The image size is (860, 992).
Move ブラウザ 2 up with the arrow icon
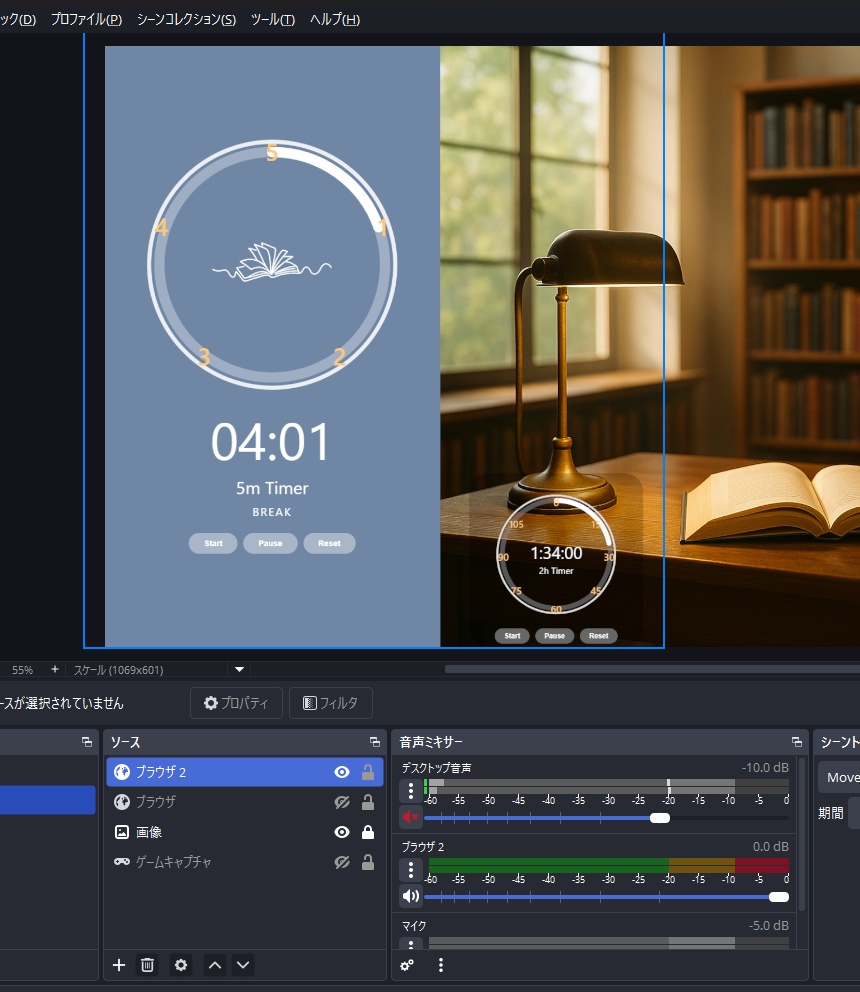pos(214,965)
